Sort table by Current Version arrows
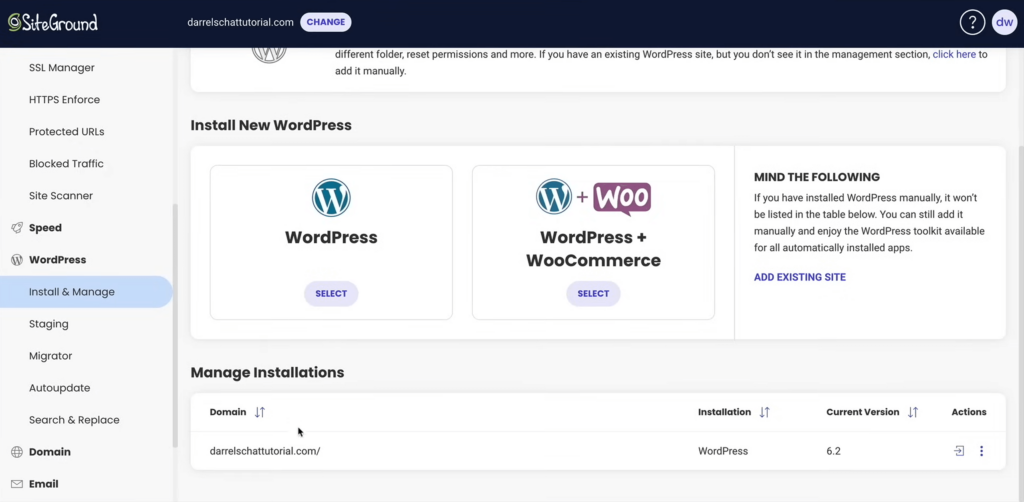Viewport: 1024px width, 502px height. (x=913, y=412)
